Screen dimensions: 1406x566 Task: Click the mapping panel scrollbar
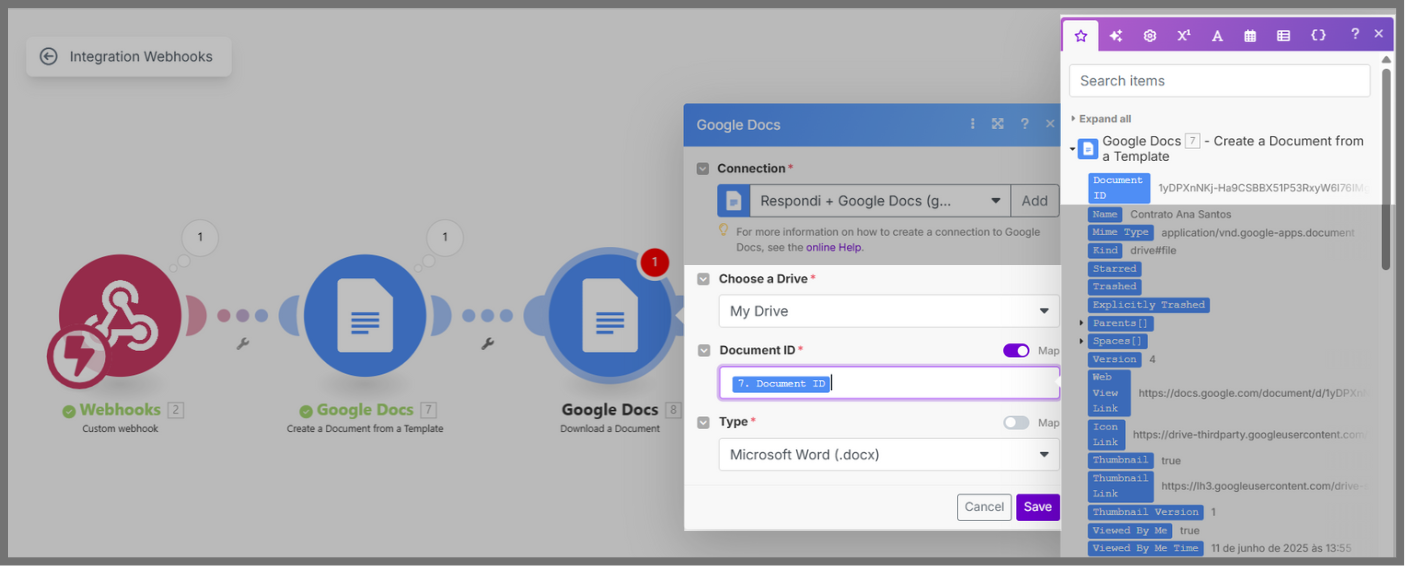pyautogui.click(x=1385, y=168)
